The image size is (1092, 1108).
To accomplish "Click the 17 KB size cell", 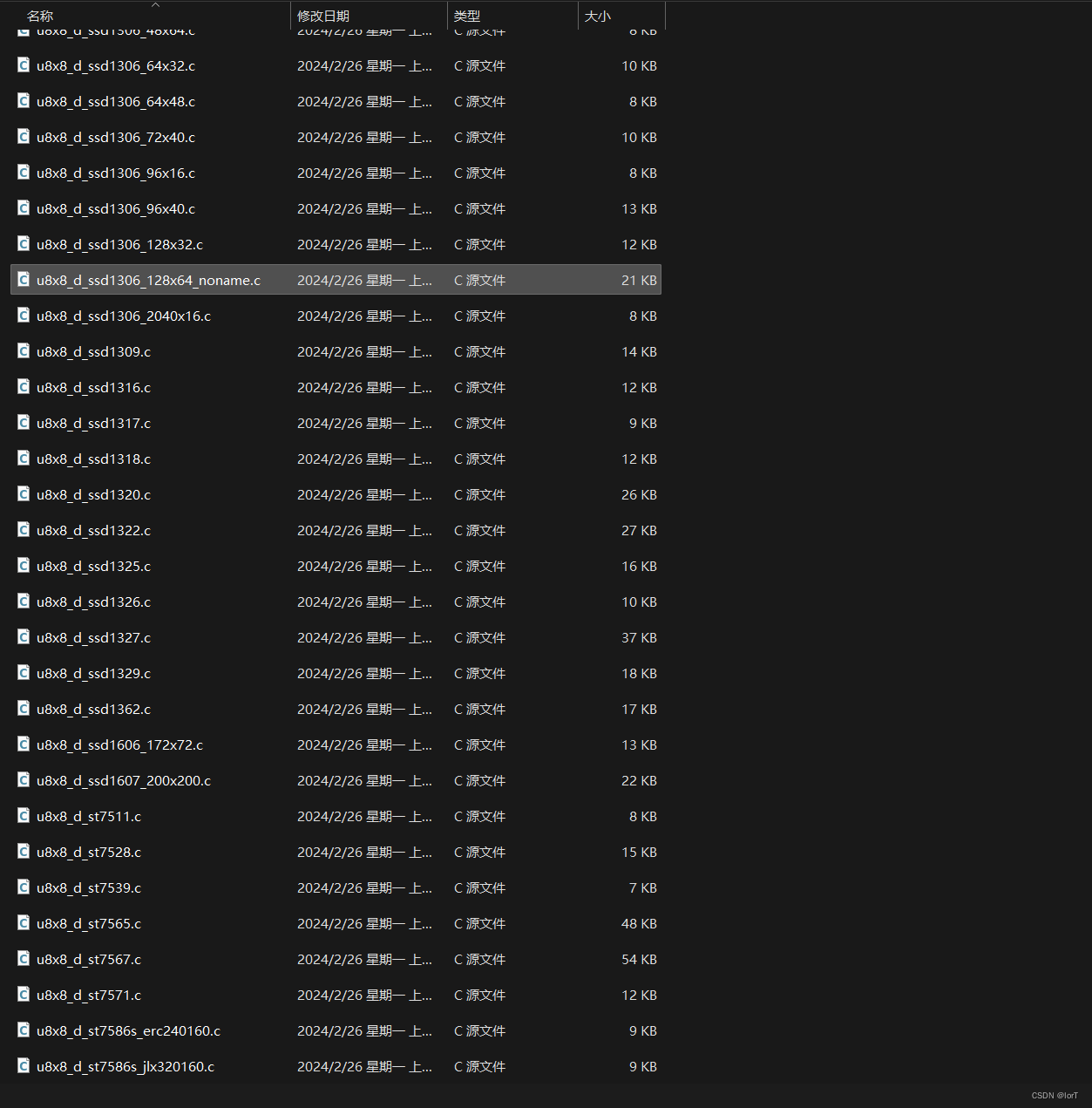I will pos(639,709).
